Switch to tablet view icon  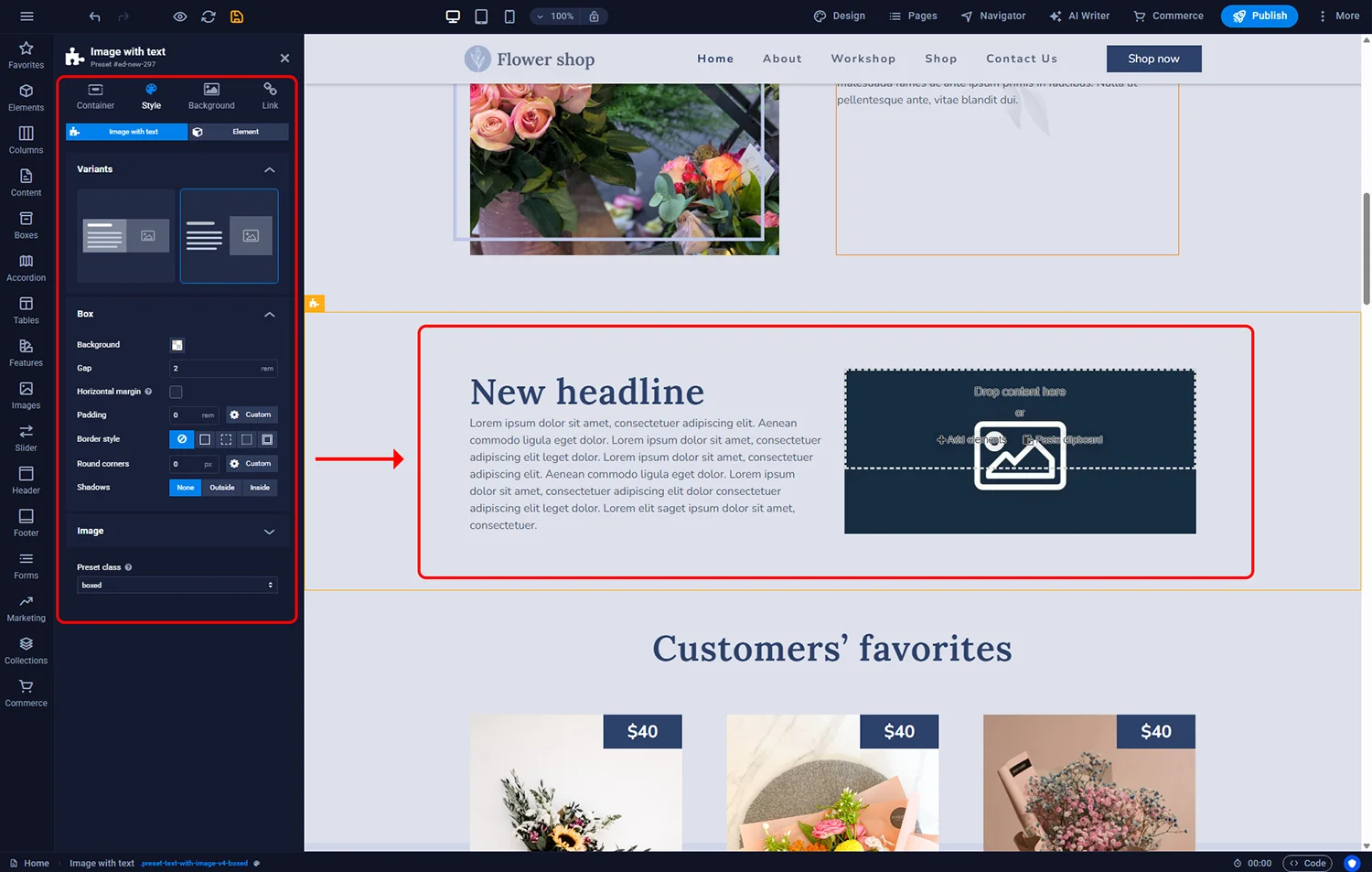[481, 16]
